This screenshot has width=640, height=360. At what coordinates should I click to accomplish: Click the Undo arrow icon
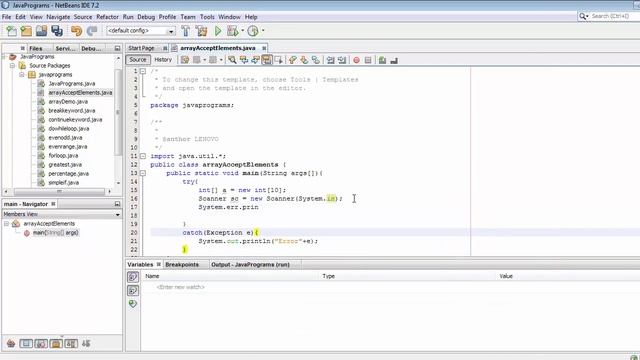[76, 31]
